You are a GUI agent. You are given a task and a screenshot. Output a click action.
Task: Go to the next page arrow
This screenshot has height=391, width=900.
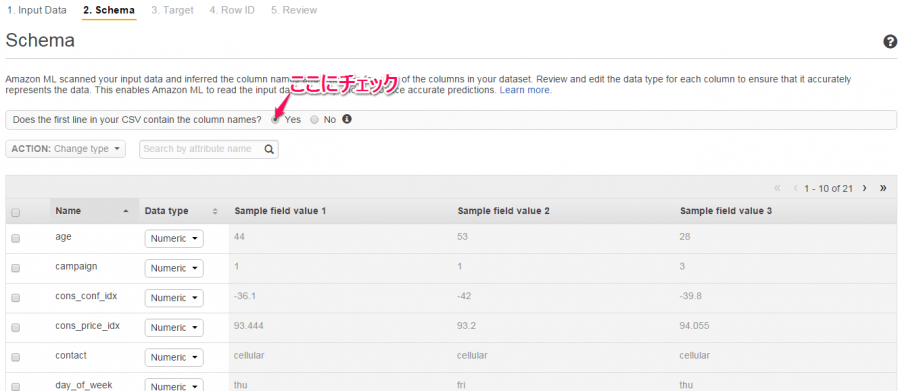click(x=864, y=188)
